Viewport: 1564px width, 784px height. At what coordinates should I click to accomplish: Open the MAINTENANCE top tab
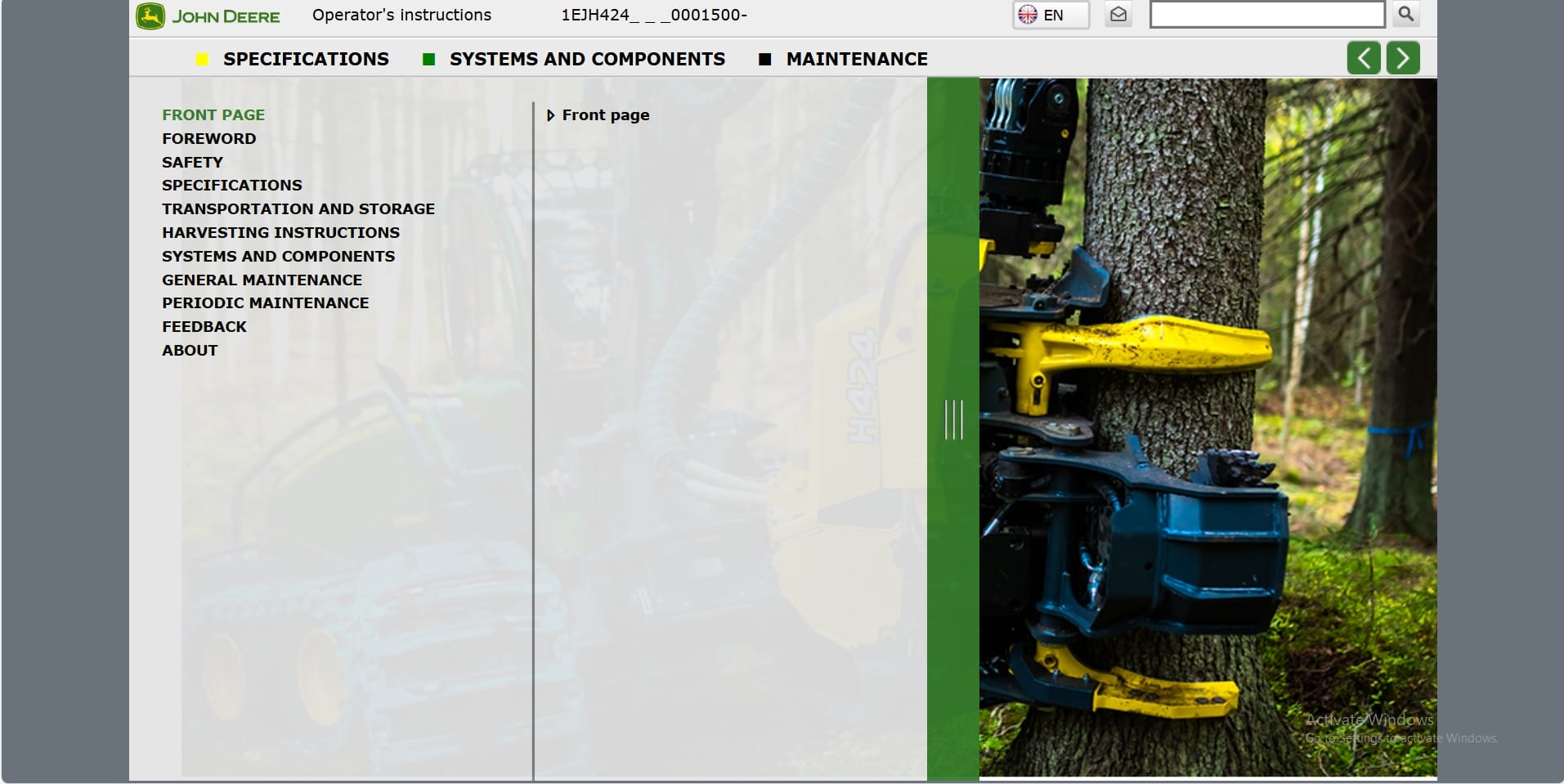857,59
